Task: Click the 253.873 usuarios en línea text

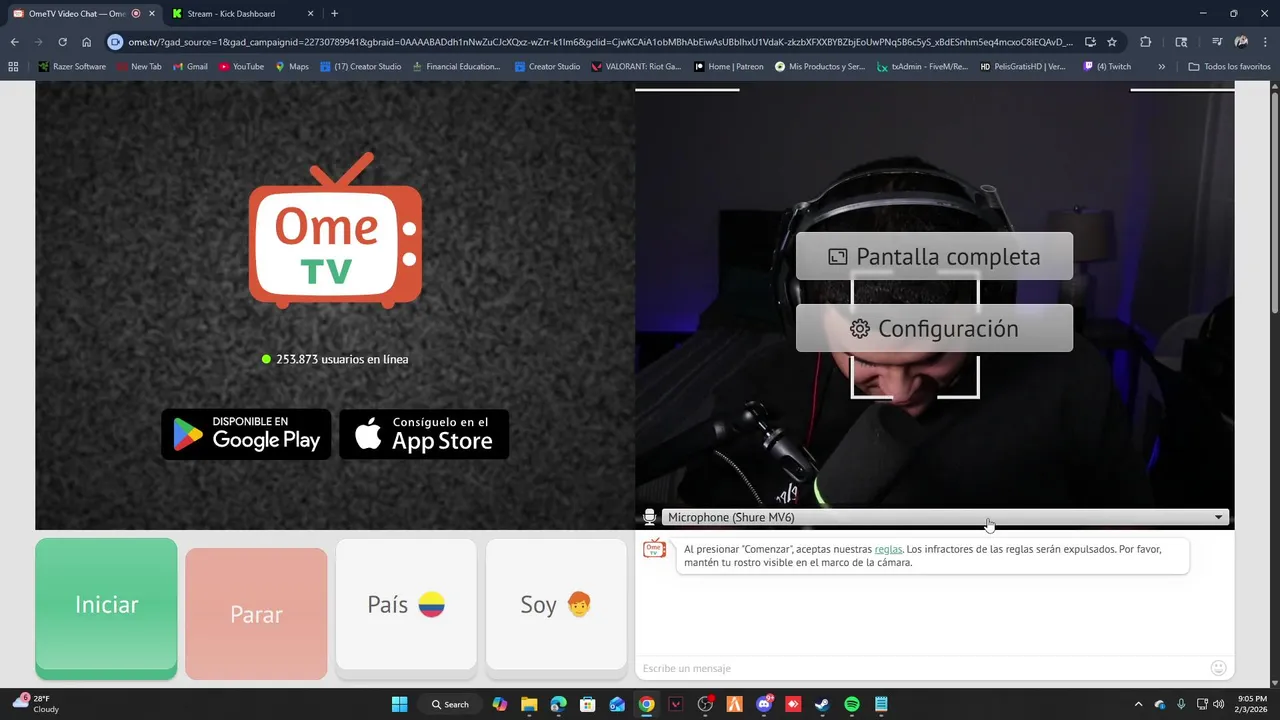Action: [342, 359]
